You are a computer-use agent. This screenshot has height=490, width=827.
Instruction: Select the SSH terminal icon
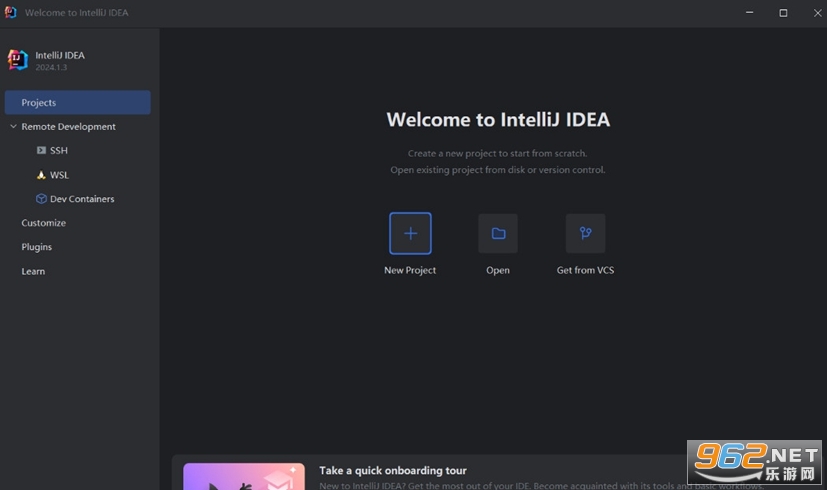(x=41, y=150)
